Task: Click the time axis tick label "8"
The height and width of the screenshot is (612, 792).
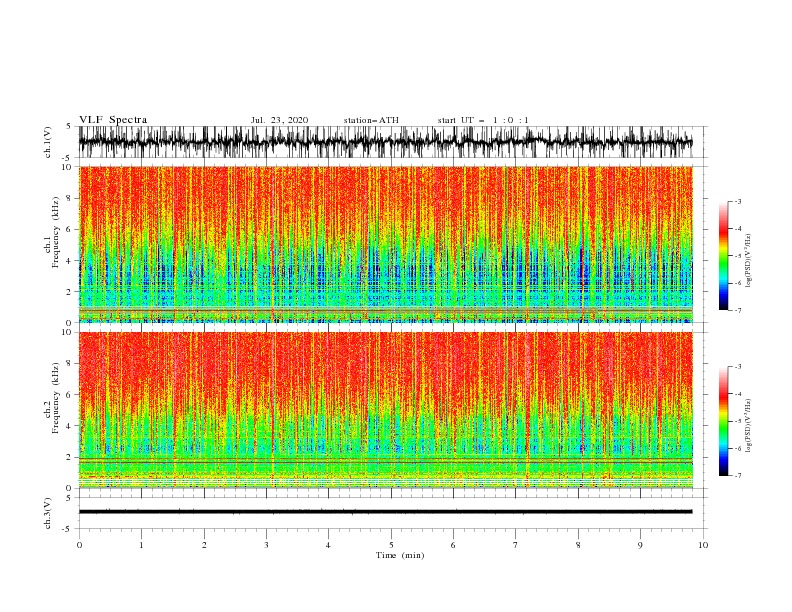Action: point(578,545)
